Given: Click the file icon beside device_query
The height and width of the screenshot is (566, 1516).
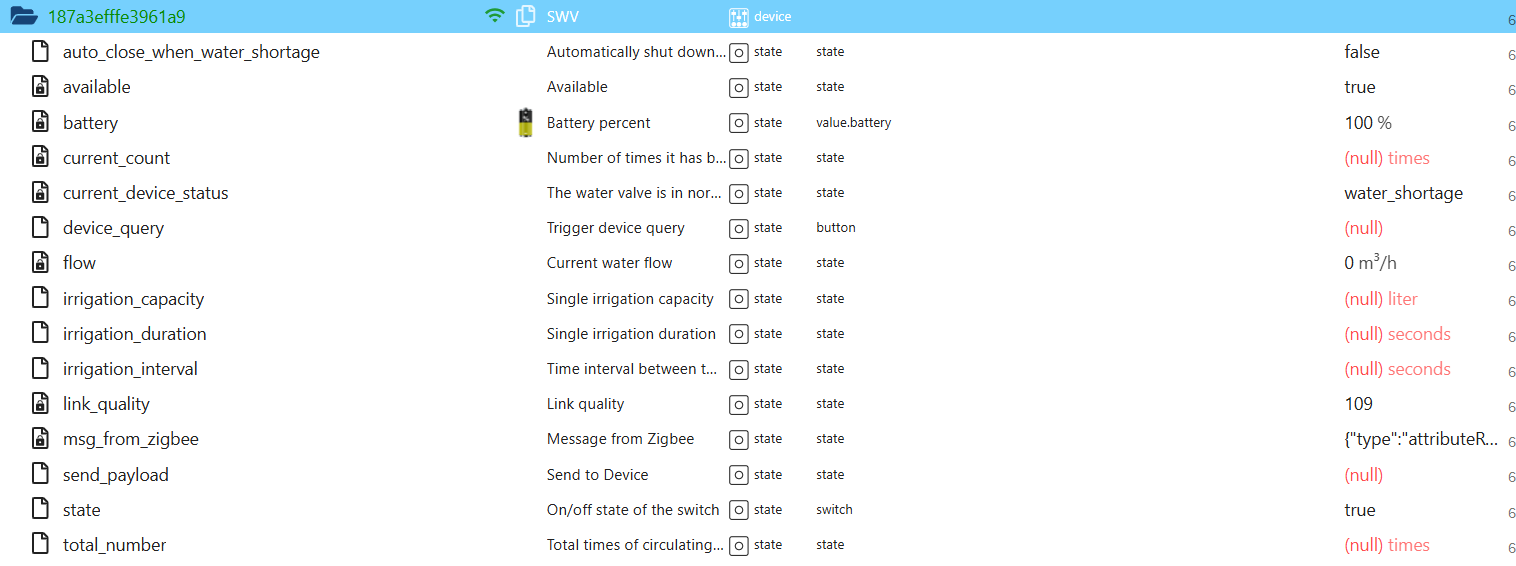Looking at the screenshot, I should [40, 228].
